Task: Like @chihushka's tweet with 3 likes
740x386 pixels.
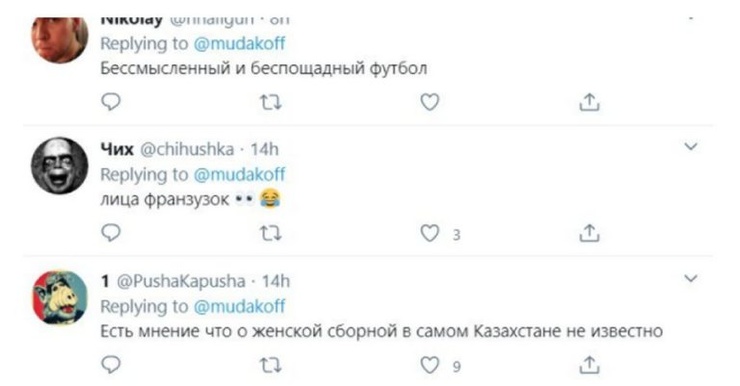Action: (x=430, y=233)
